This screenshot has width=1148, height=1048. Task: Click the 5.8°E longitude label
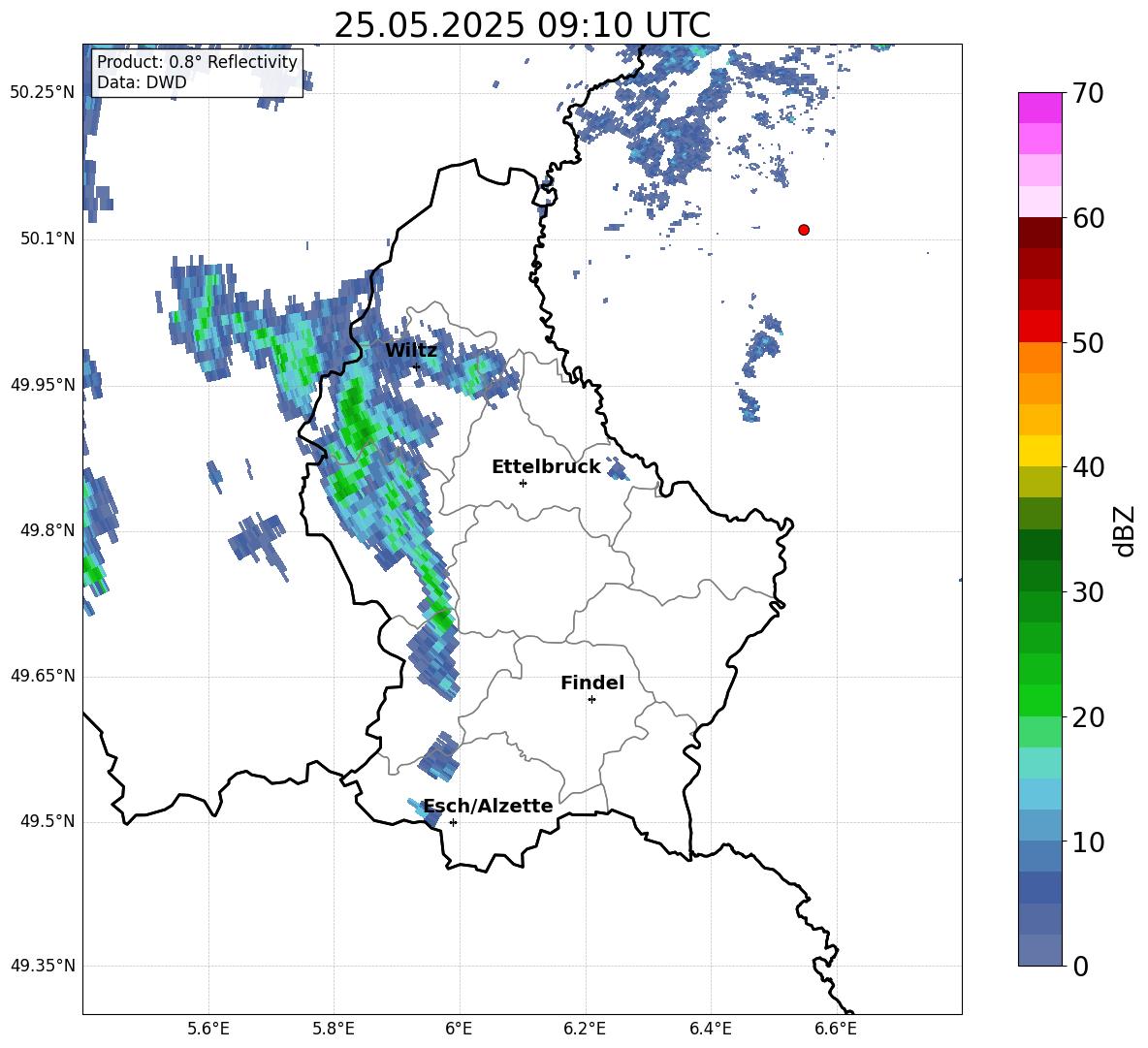pos(334,1029)
